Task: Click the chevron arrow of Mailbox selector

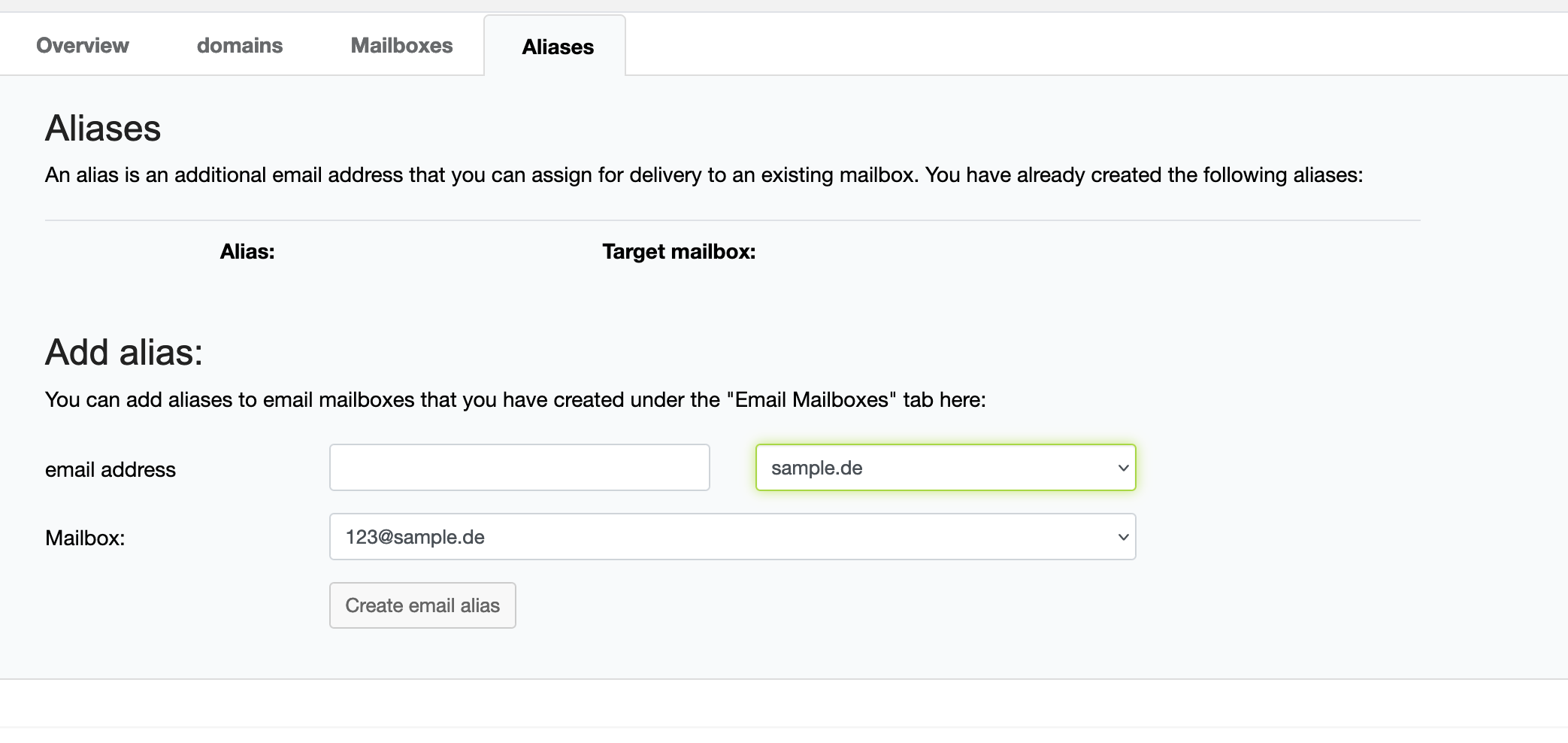Action: pyautogui.click(x=1123, y=537)
